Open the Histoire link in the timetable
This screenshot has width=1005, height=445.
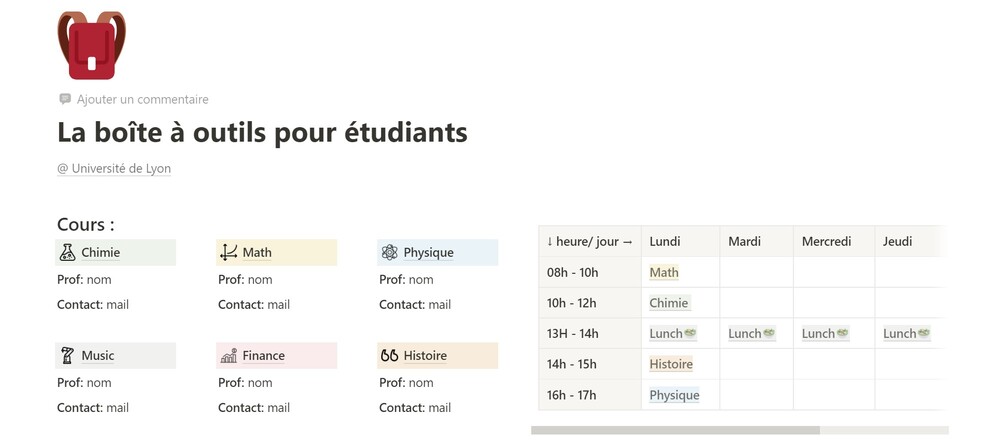(x=671, y=364)
